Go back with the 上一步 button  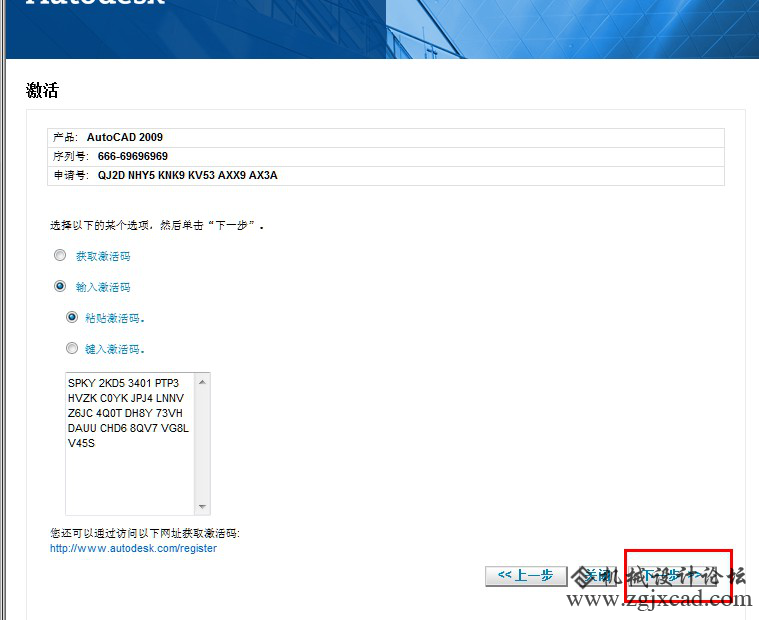tap(526, 576)
